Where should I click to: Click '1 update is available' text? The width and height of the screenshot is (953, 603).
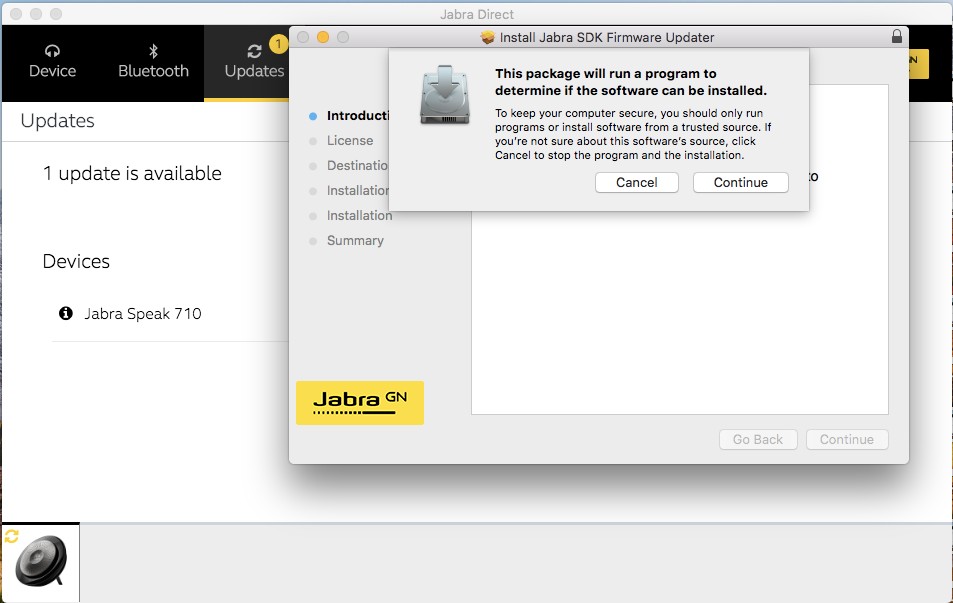tap(132, 173)
